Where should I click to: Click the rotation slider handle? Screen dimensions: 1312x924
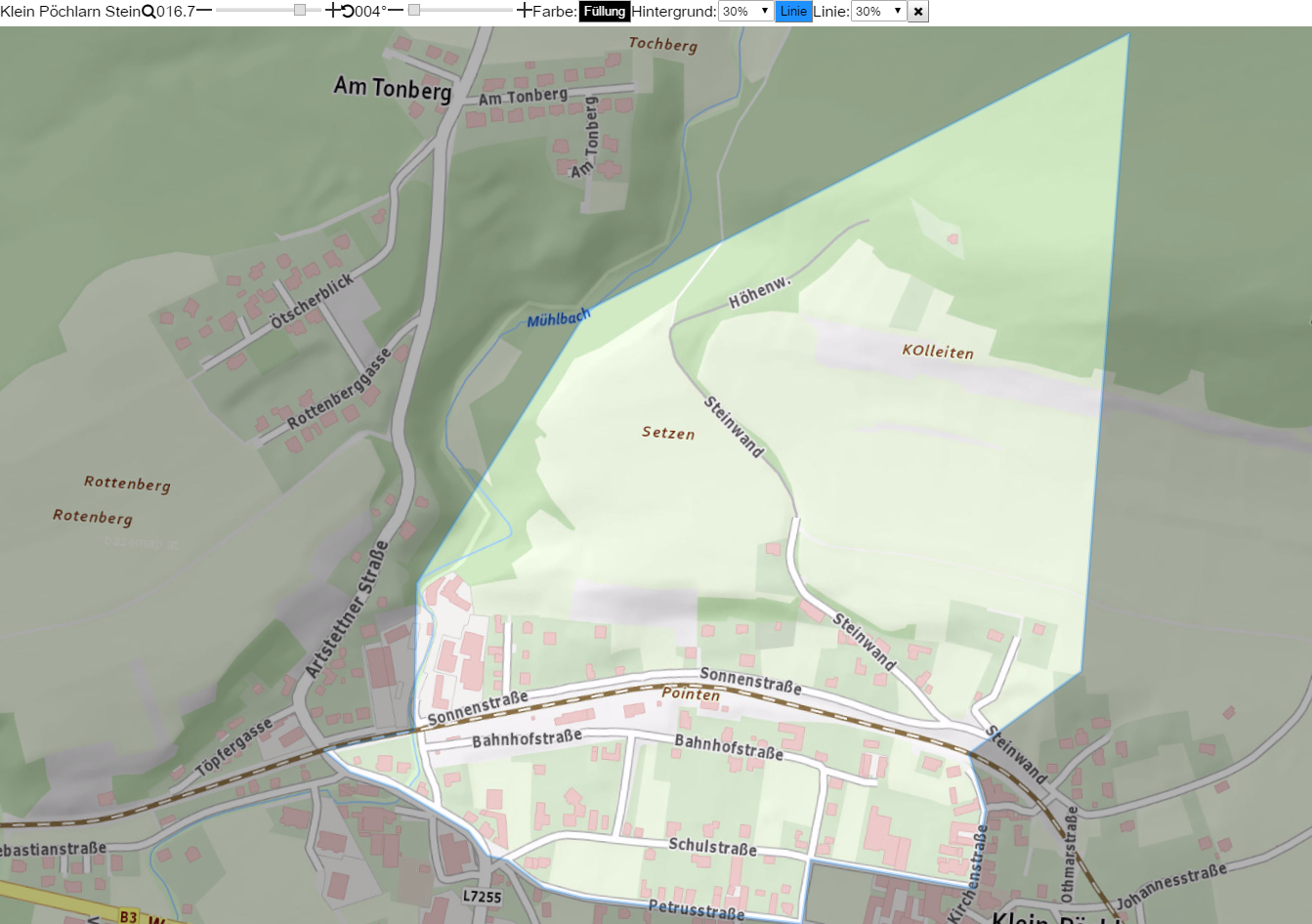(x=414, y=10)
